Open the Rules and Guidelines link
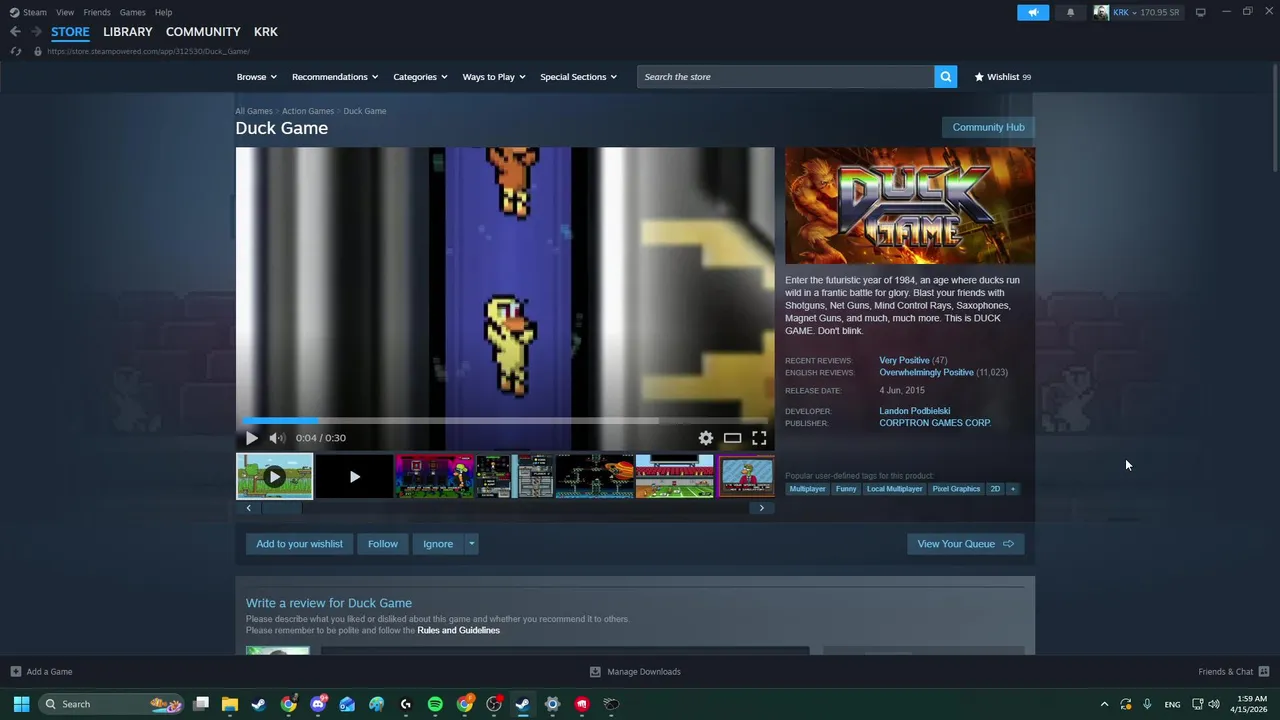 [458, 631]
